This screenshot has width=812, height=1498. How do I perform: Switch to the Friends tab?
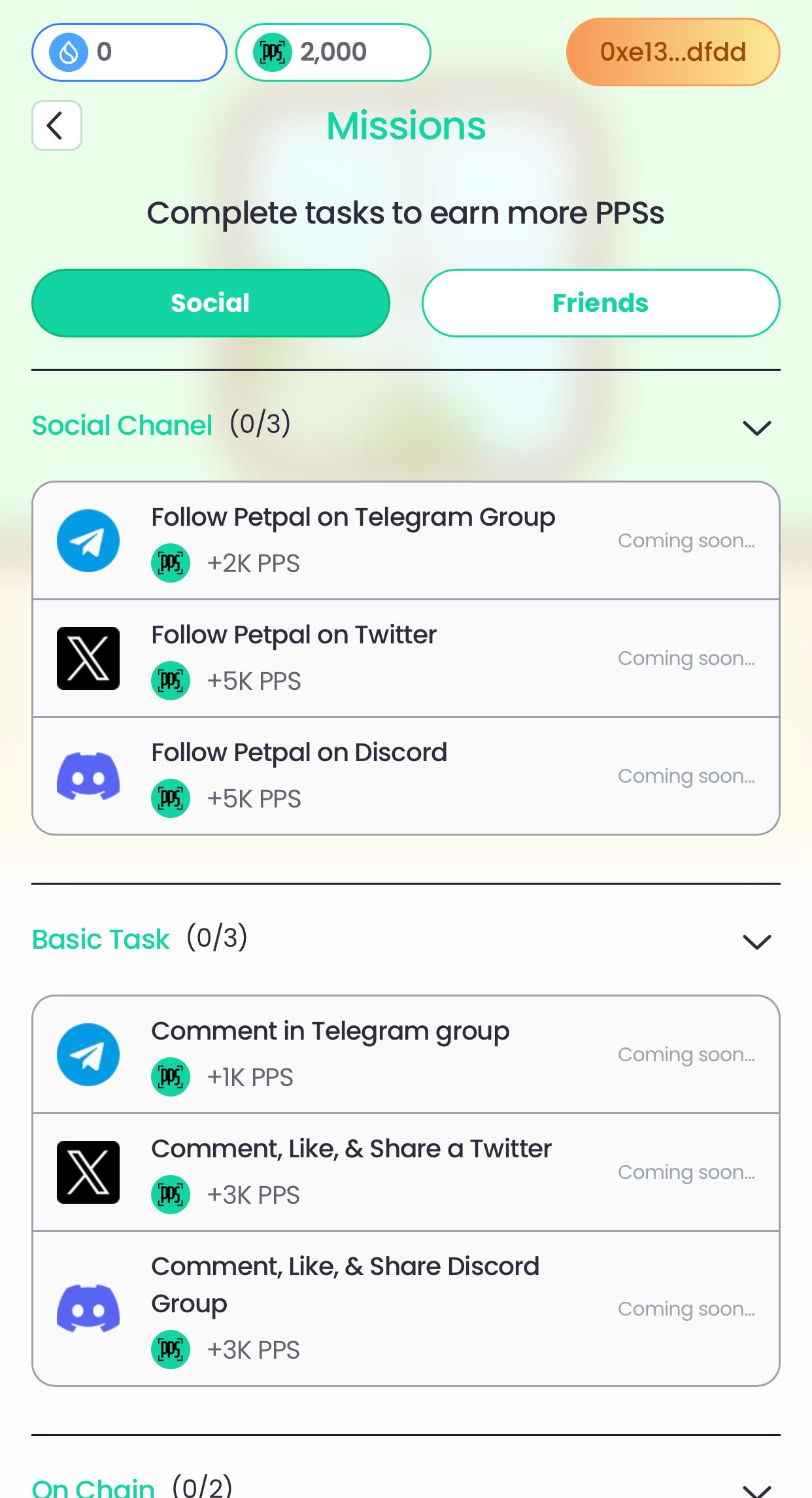pyautogui.click(x=600, y=303)
